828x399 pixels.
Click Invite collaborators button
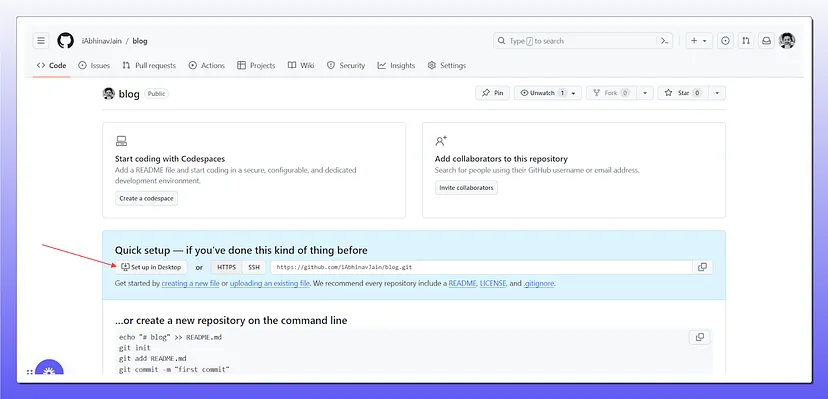point(466,187)
